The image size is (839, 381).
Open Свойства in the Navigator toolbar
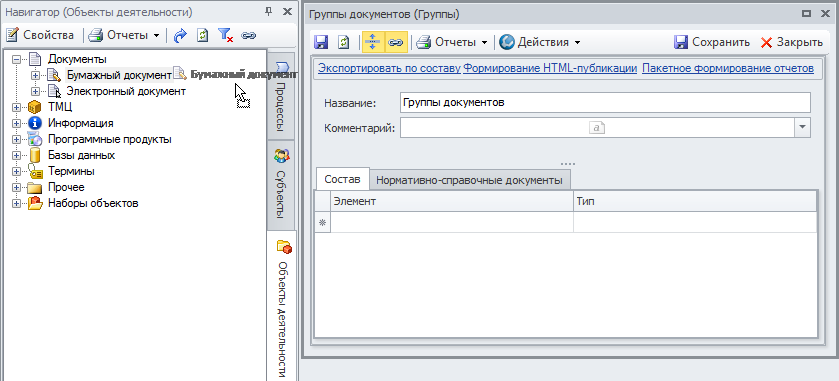click(40, 35)
